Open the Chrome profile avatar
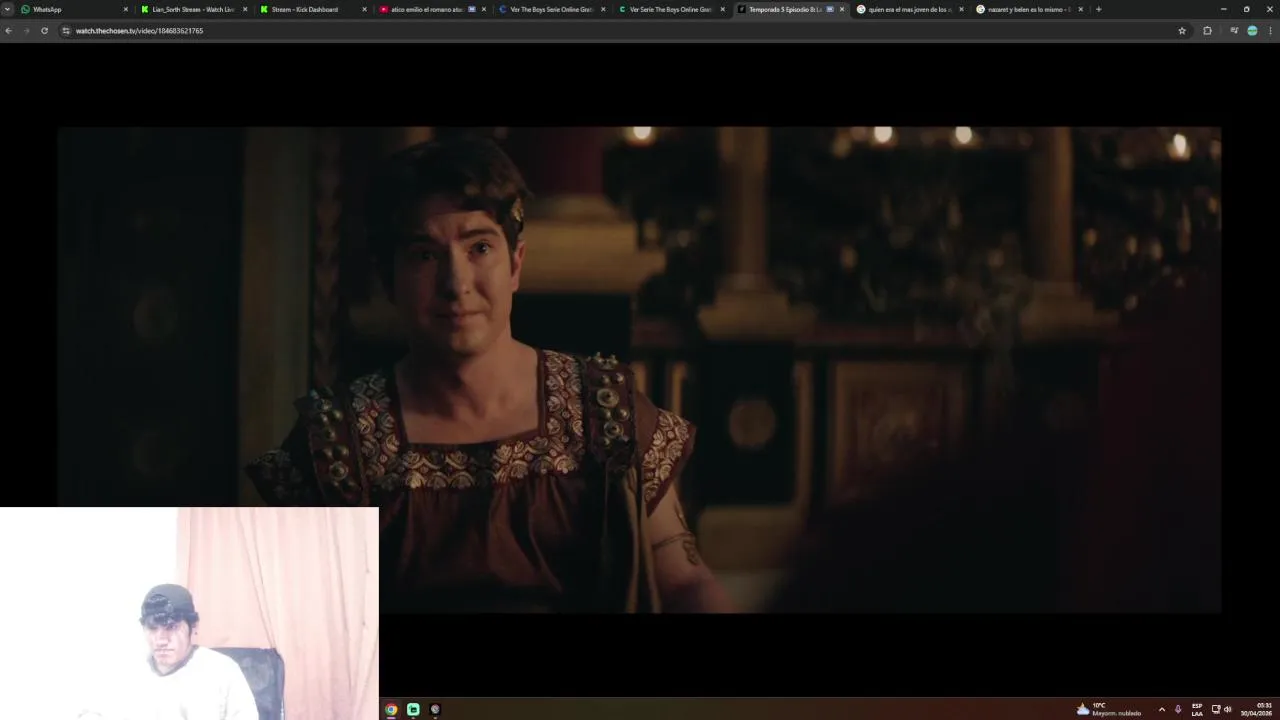The image size is (1280, 720). pyautogui.click(x=1252, y=31)
